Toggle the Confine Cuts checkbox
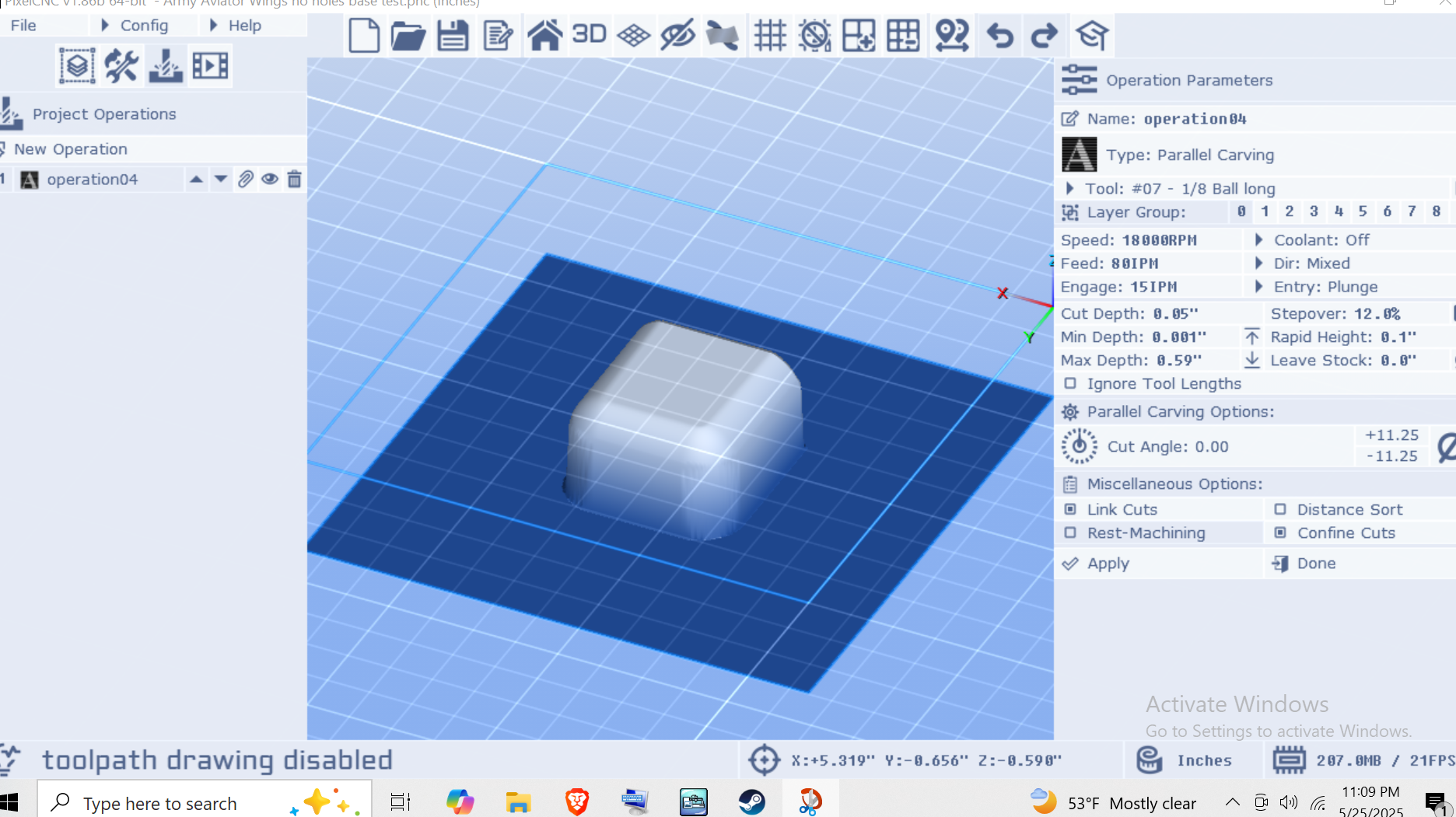Image resolution: width=1456 pixels, height=817 pixels. (x=1280, y=532)
